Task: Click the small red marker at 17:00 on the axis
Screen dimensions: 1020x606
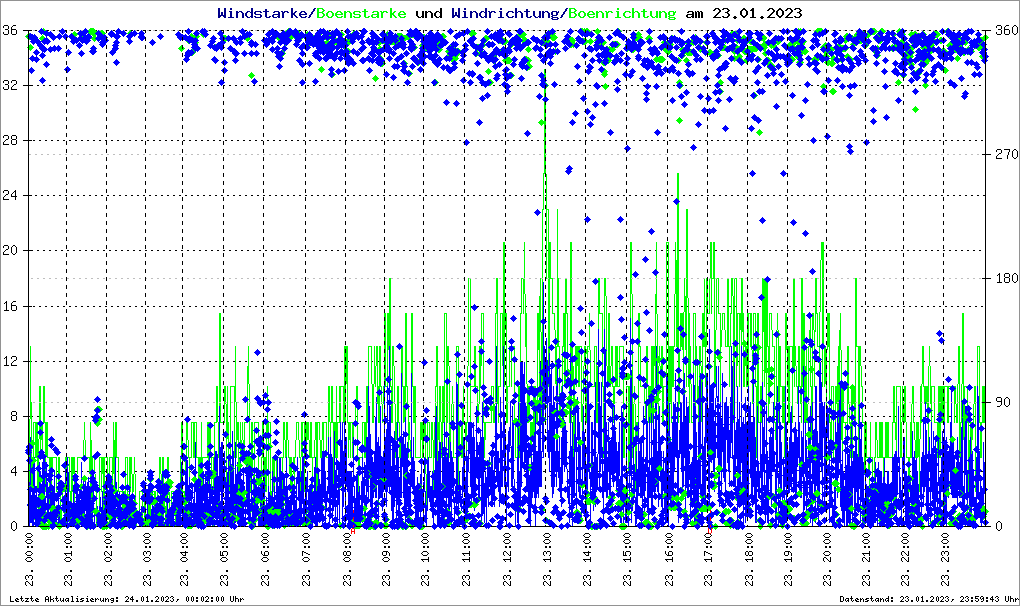Action: click(710, 531)
